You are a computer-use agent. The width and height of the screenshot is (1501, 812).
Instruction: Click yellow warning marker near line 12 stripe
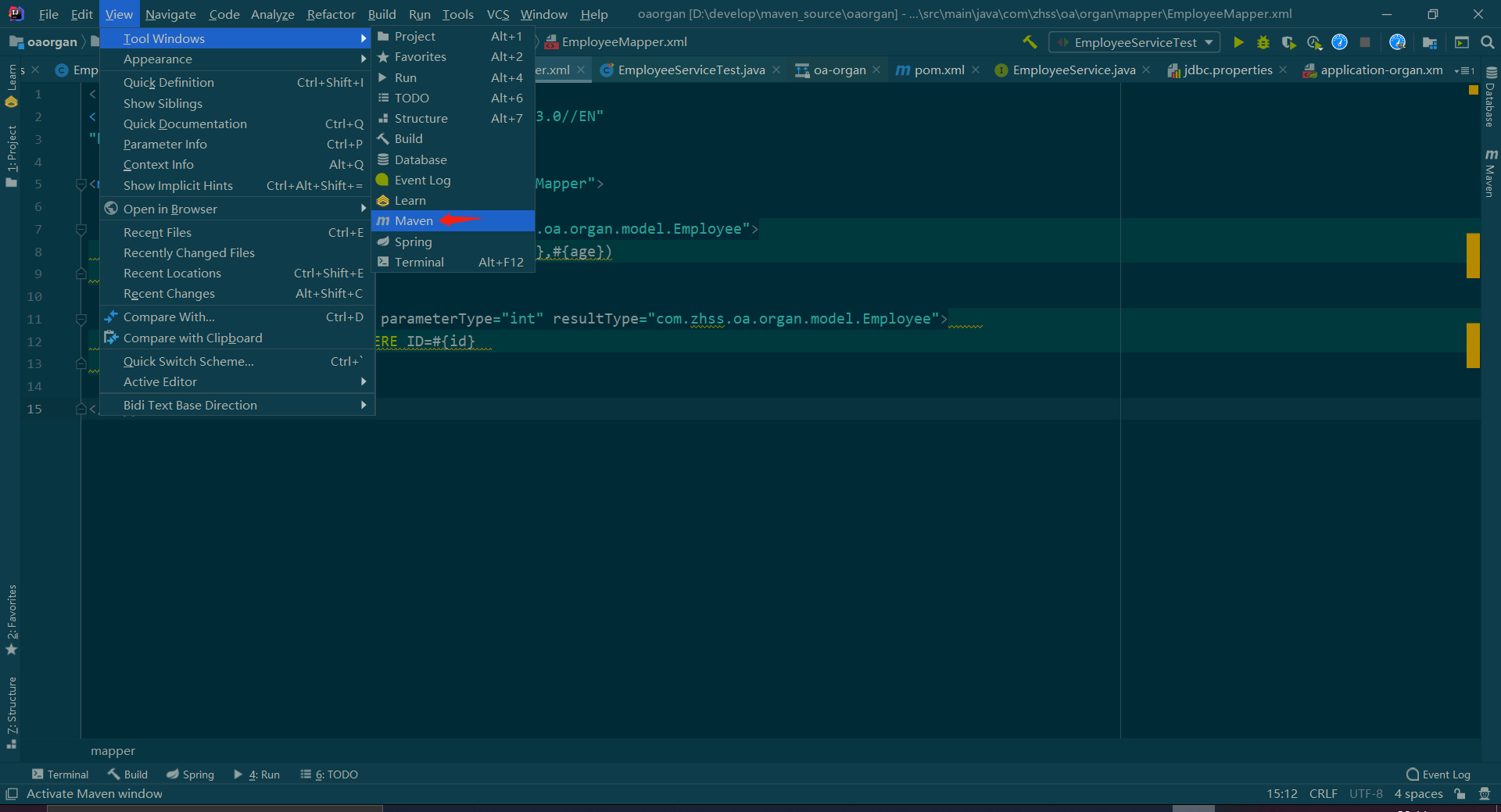(1473, 345)
